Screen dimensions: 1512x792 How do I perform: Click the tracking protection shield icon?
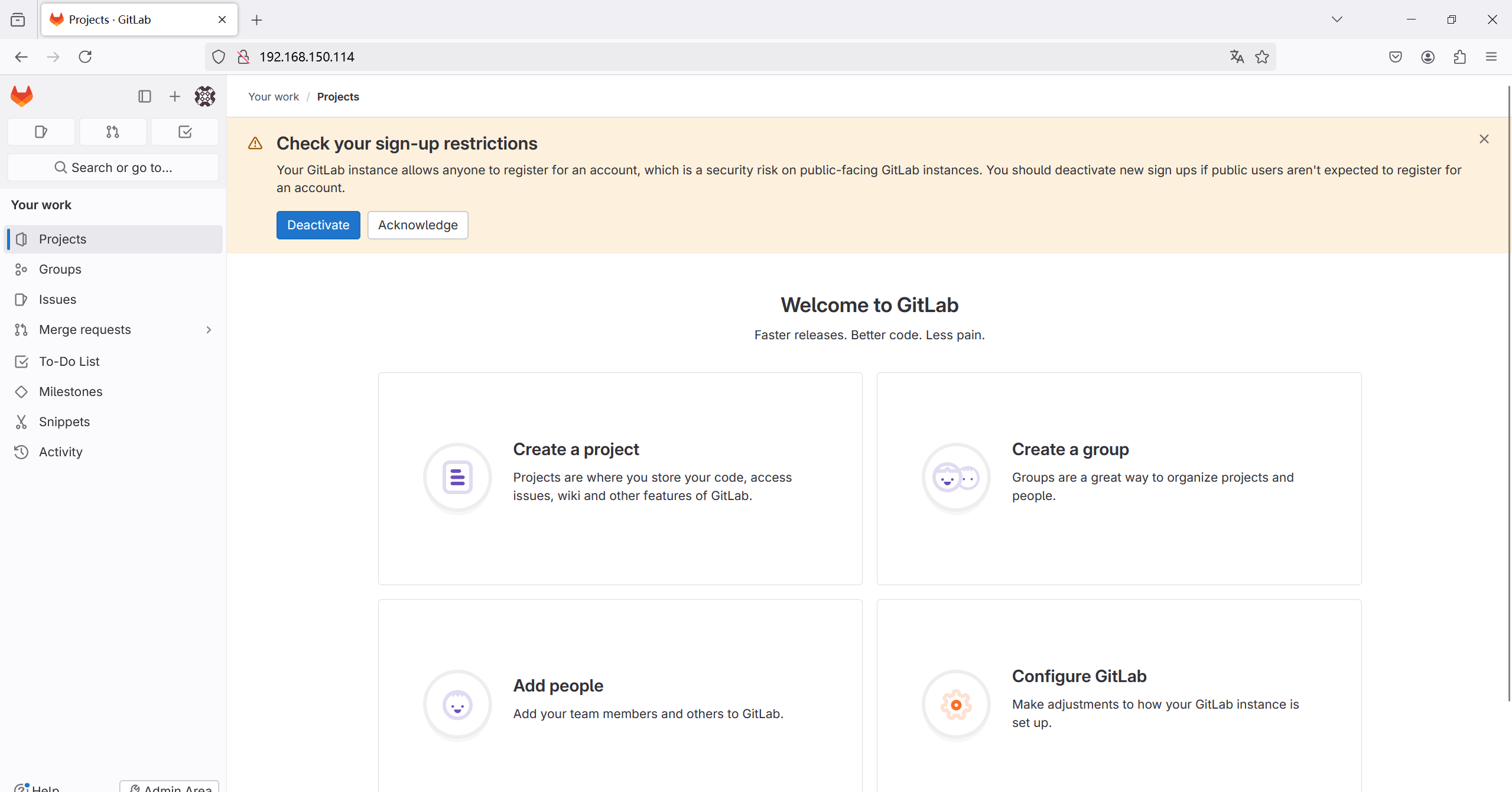coord(219,57)
